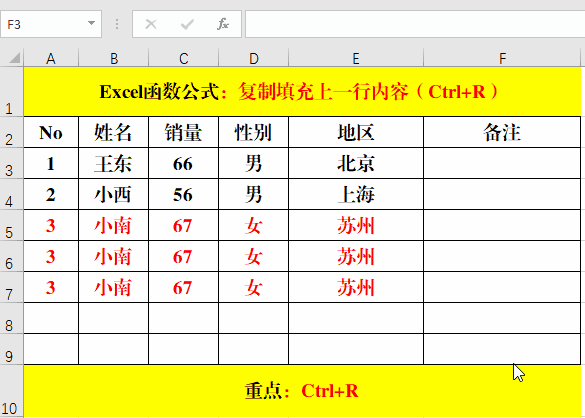585x418 pixels.
Task: Select row 10 header
Action: click(11, 391)
